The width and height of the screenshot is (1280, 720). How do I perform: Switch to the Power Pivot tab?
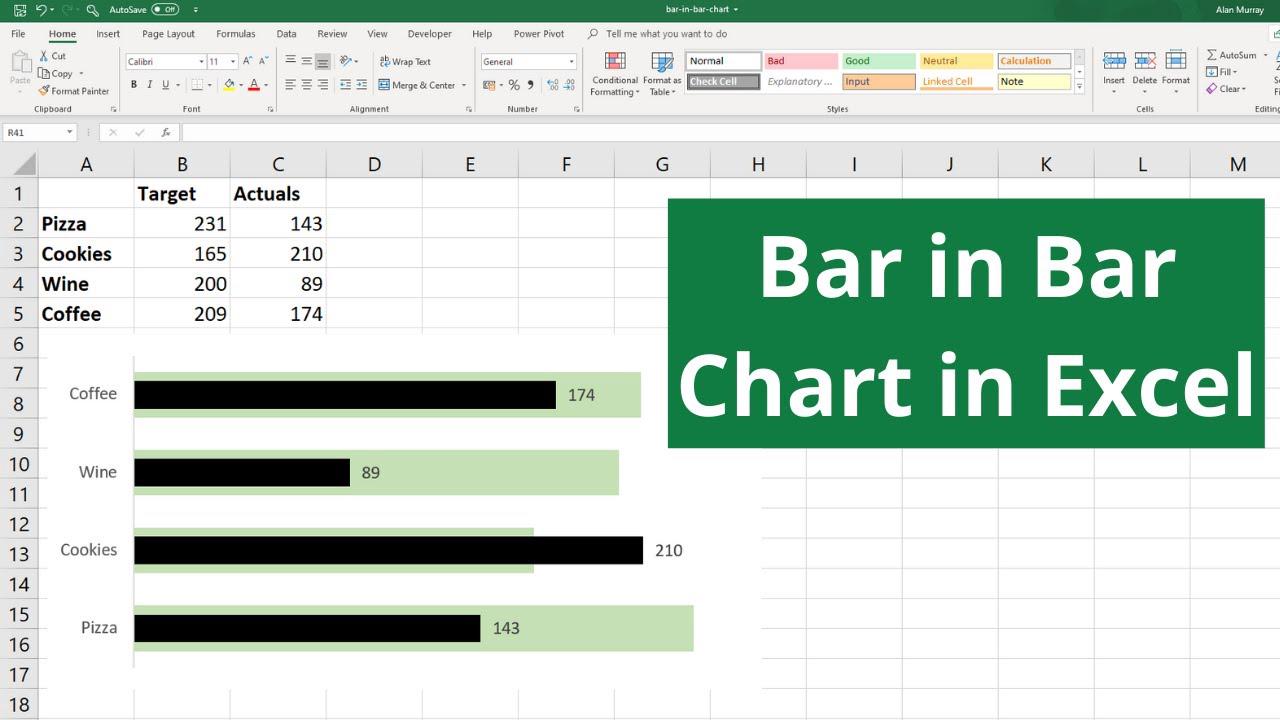coord(539,34)
